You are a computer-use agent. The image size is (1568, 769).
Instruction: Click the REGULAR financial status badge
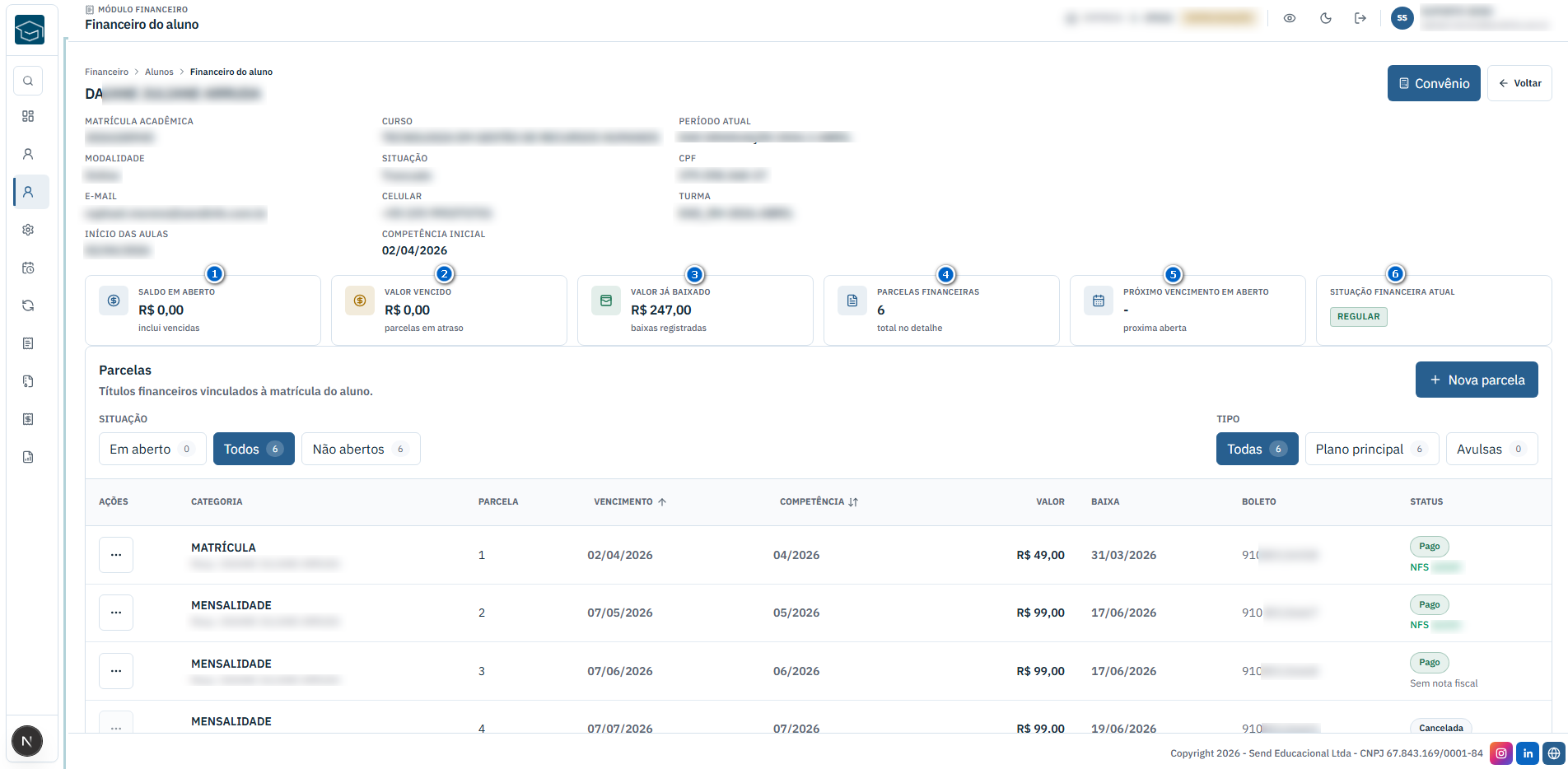coord(1359,317)
